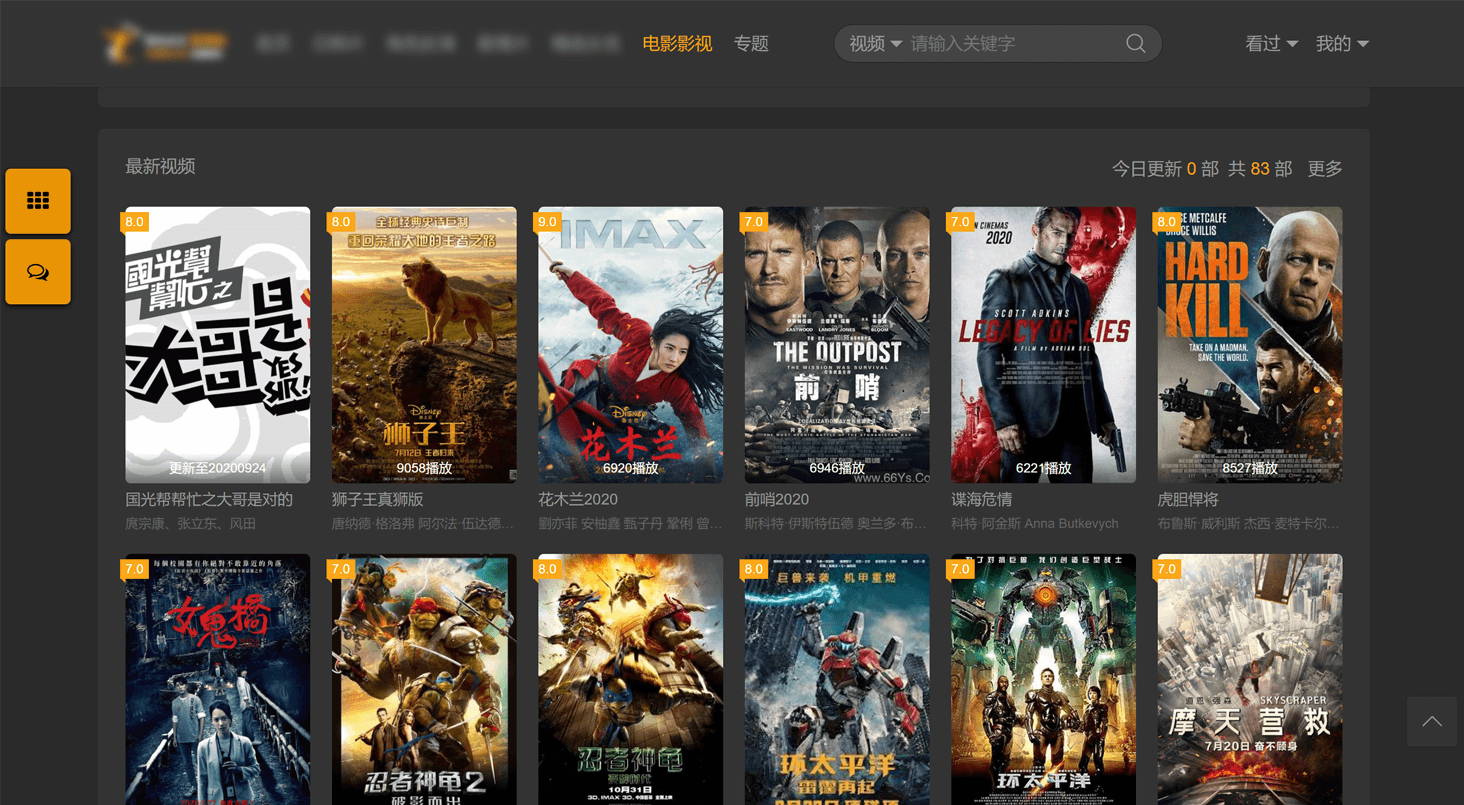Open the 花木兰2020 title link
The image size is (1464, 805).
pyautogui.click(x=578, y=499)
